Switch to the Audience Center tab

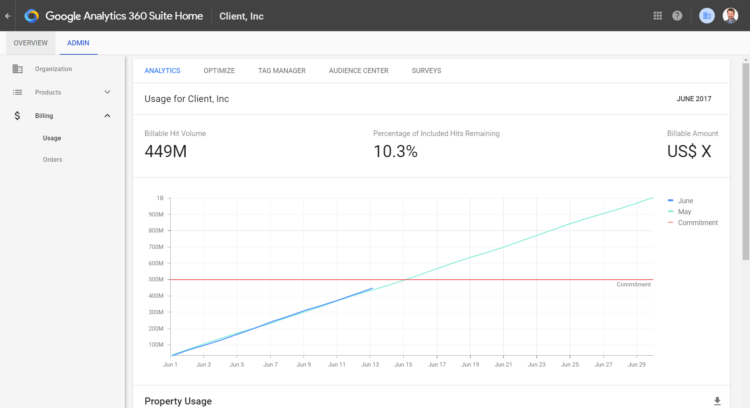tap(359, 70)
